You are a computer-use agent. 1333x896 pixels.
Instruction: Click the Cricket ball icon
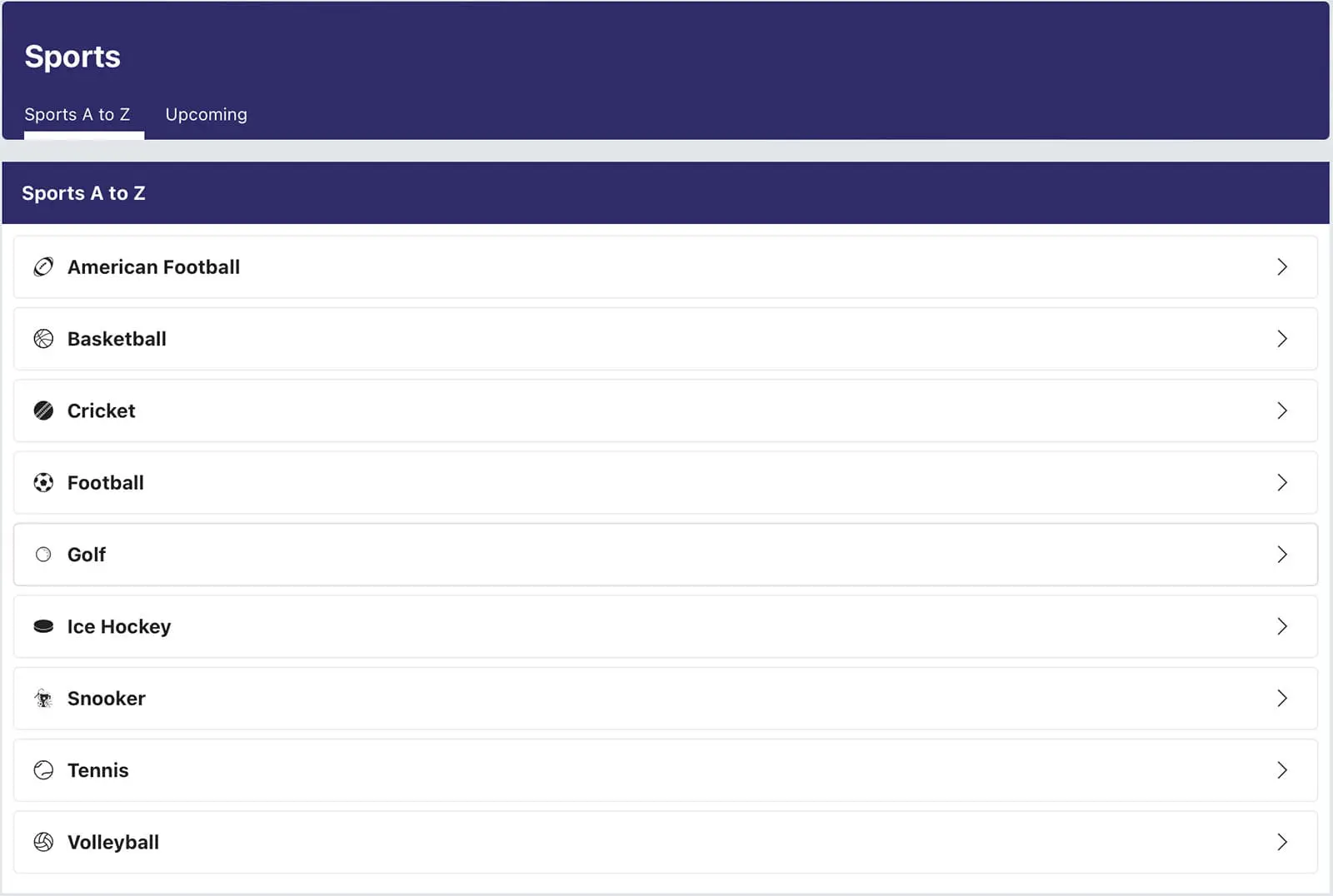pos(43,411)
